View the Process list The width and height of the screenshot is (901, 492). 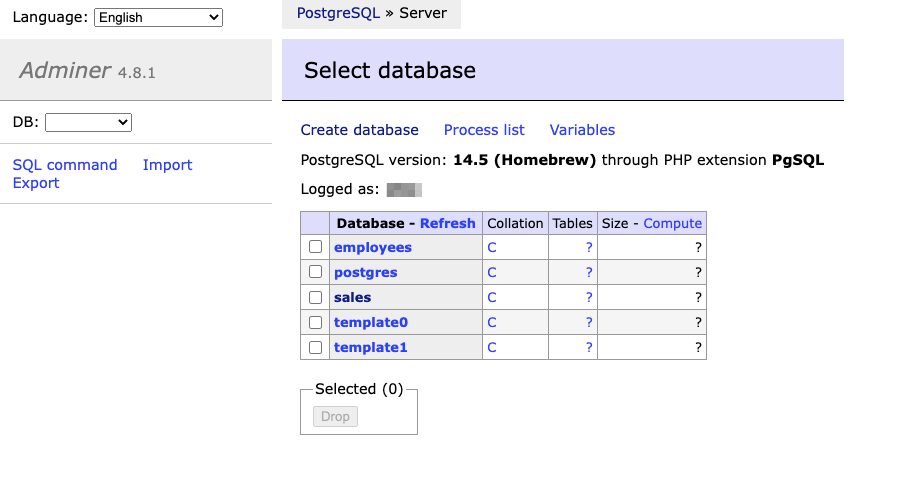[484, 130]
